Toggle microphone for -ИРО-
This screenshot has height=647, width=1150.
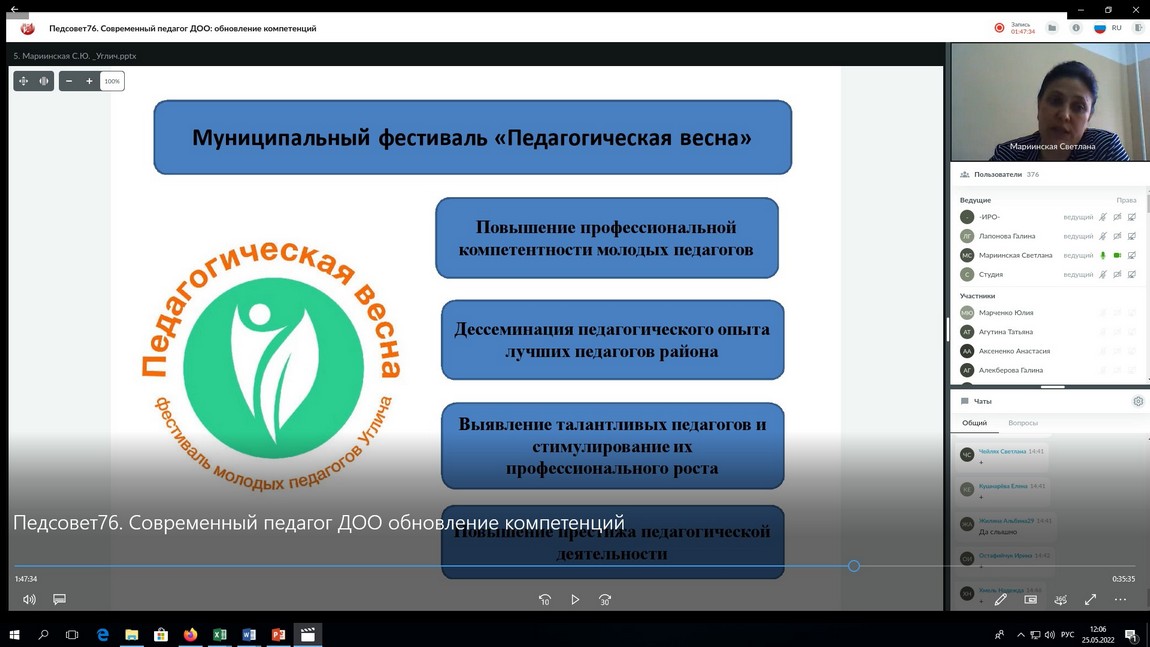1102,217
